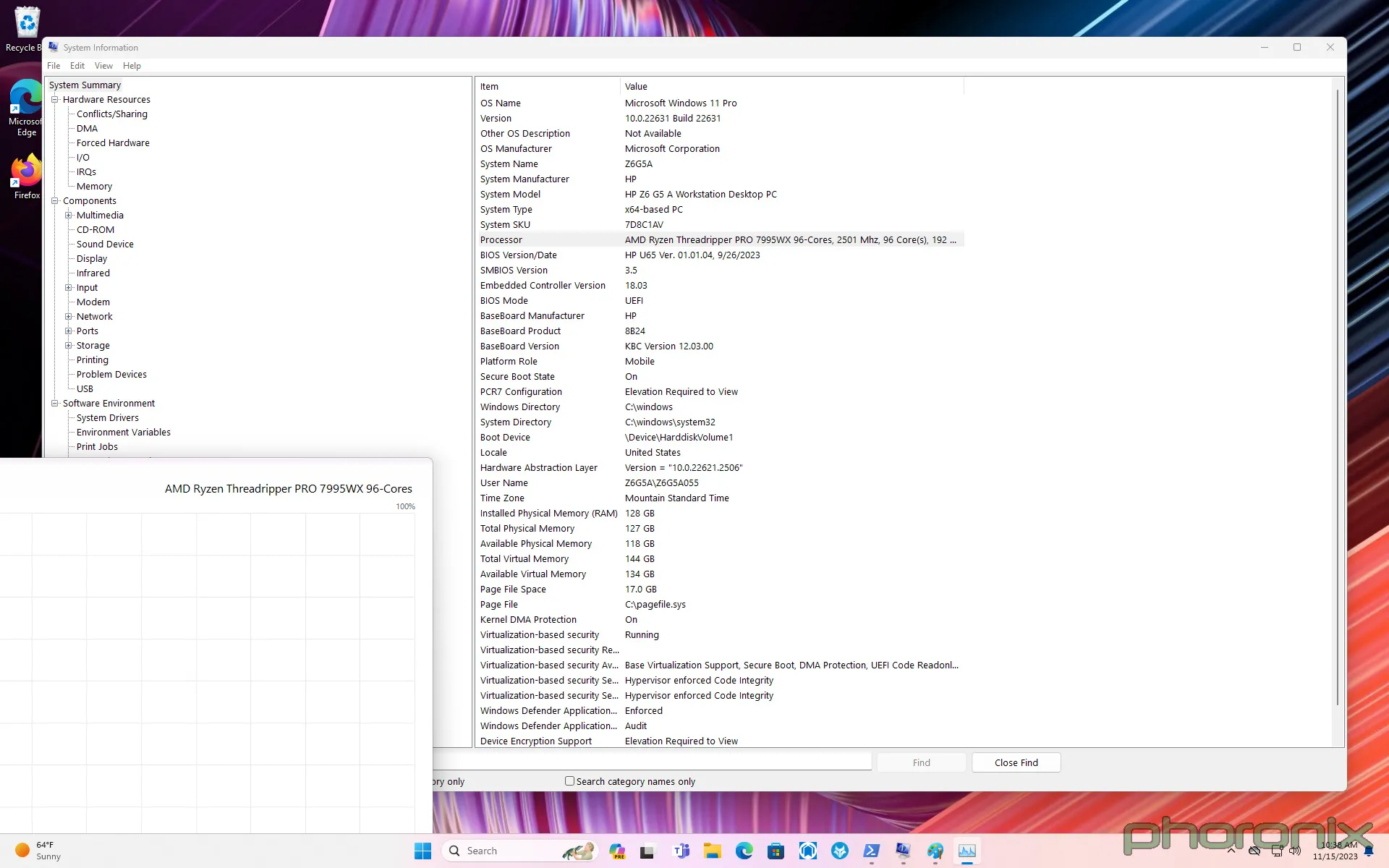Image resolution: width=1389 pixels, height=868 pixels.
Task: Click the Close Find button
Action: coord(1016,762)
